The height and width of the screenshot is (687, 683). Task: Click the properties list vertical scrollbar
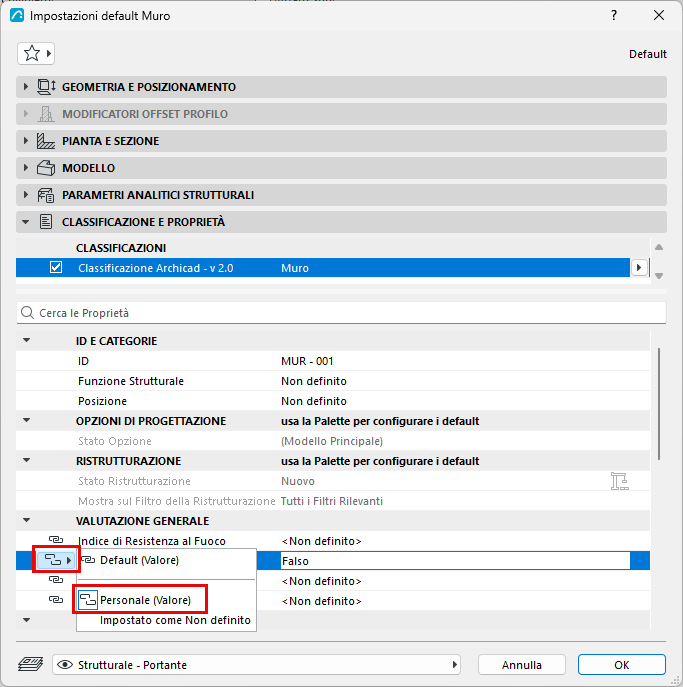coord(659,404)
